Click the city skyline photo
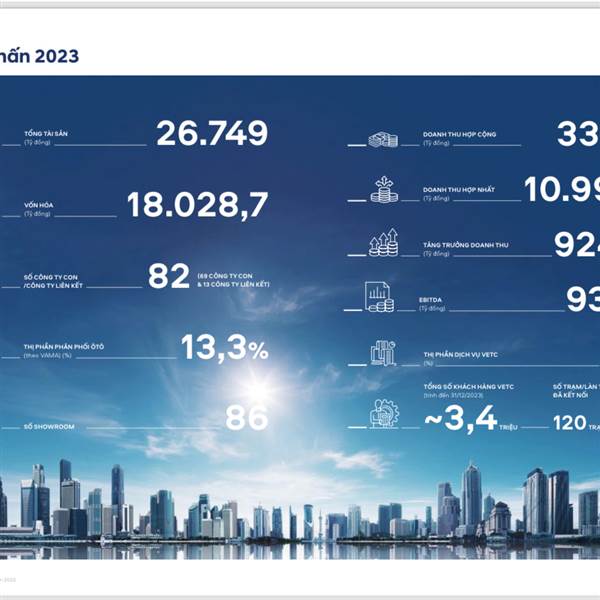The image size is (600, 600). click(300, 318)
